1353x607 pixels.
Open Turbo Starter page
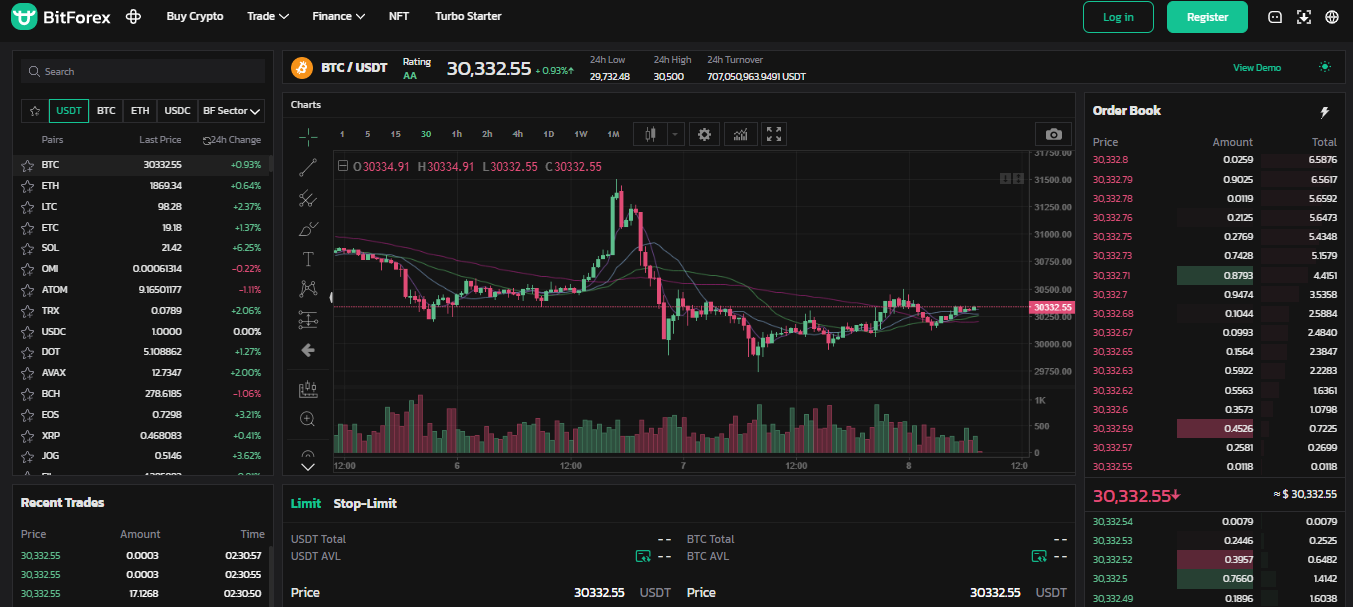pyautogui.click(x=468, y=17)
